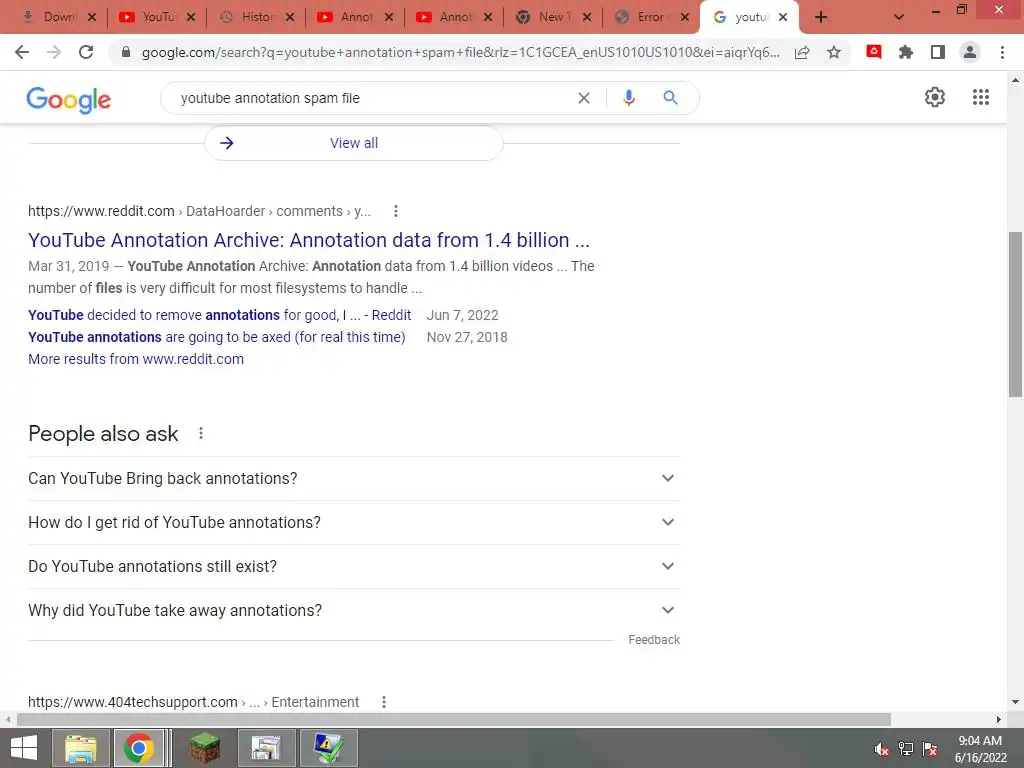This screenshot has width=1024, height=768.
Task: Click the horizontal scrollbar thumb
Action: 454,720
